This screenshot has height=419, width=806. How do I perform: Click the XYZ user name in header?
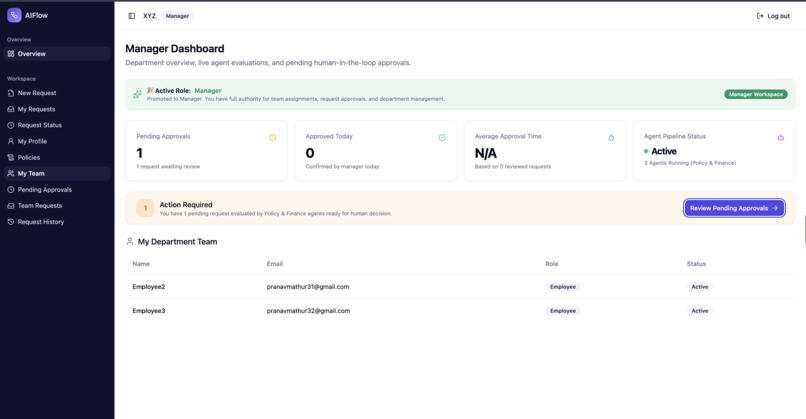149,16
